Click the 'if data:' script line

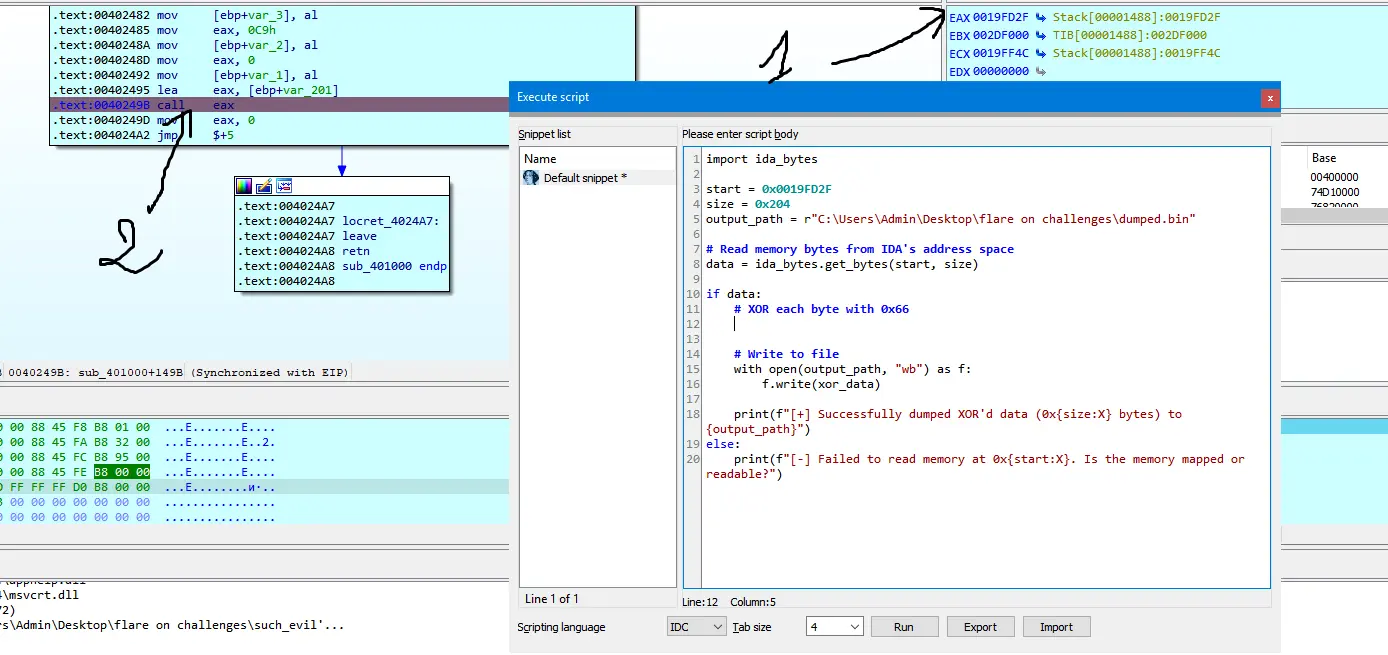(733, 294)
